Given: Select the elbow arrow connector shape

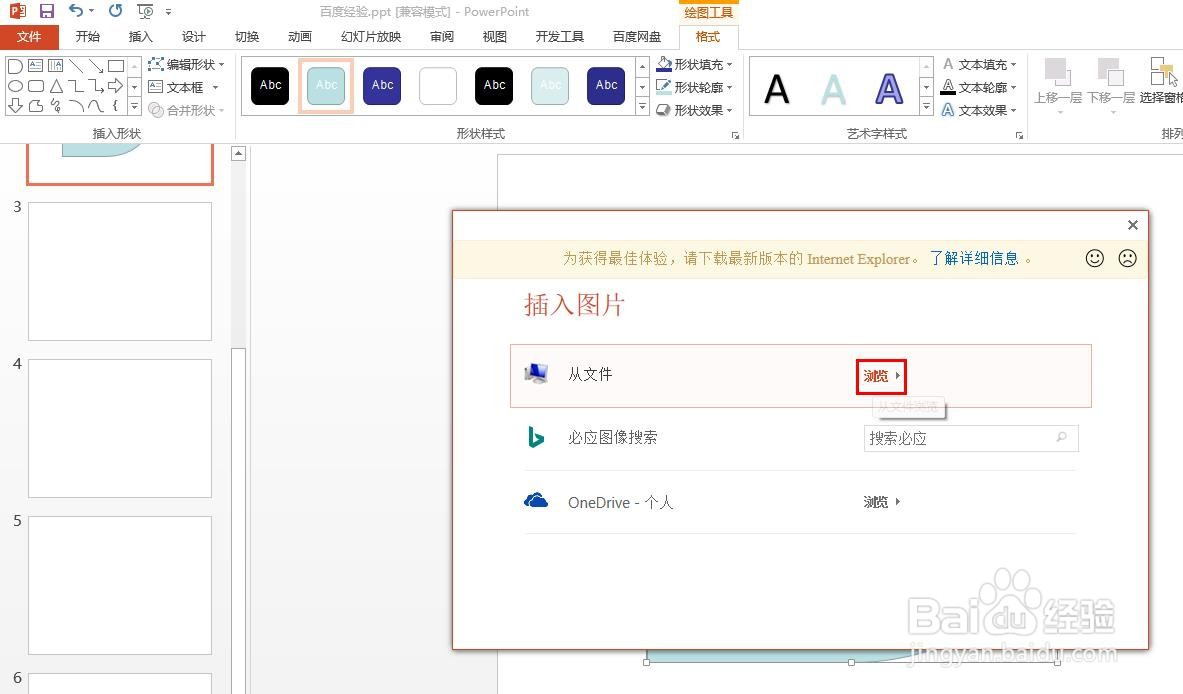Looking at the screenshot, I should (x=95, y=86).
